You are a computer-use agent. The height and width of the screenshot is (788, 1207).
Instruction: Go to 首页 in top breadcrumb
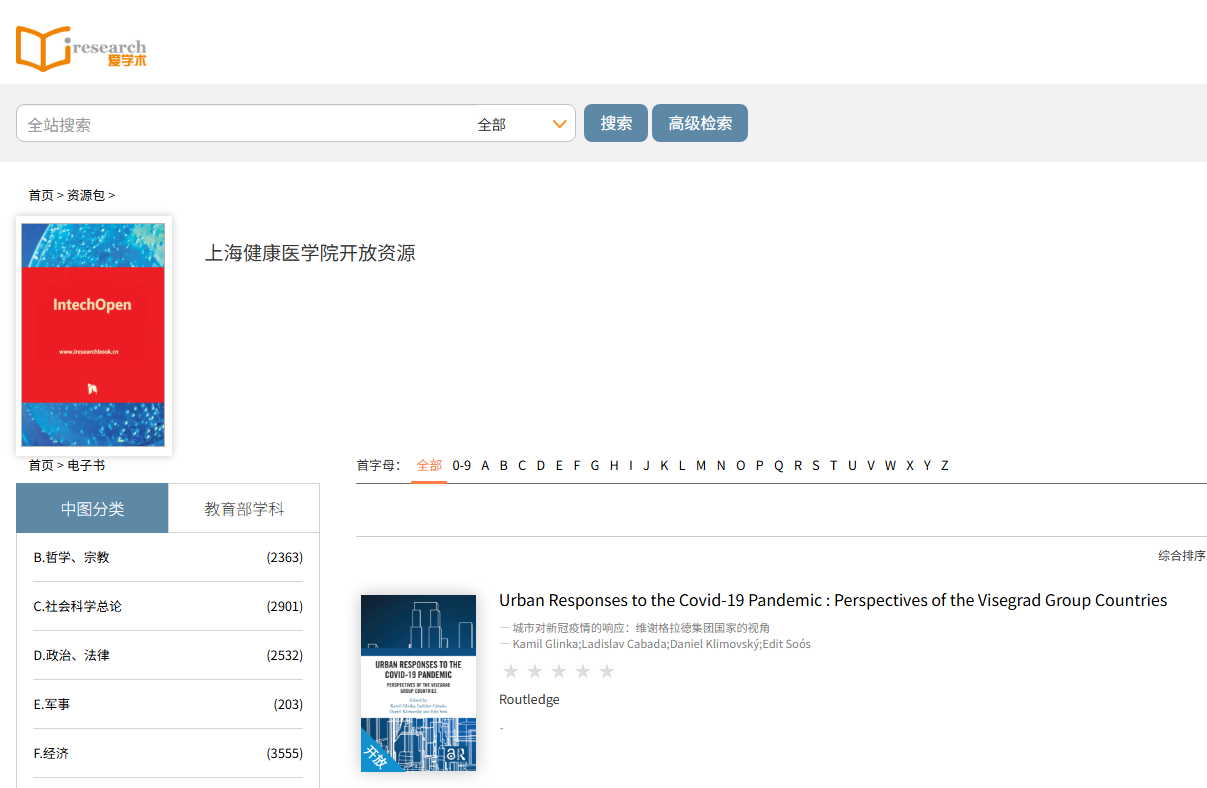41,195
